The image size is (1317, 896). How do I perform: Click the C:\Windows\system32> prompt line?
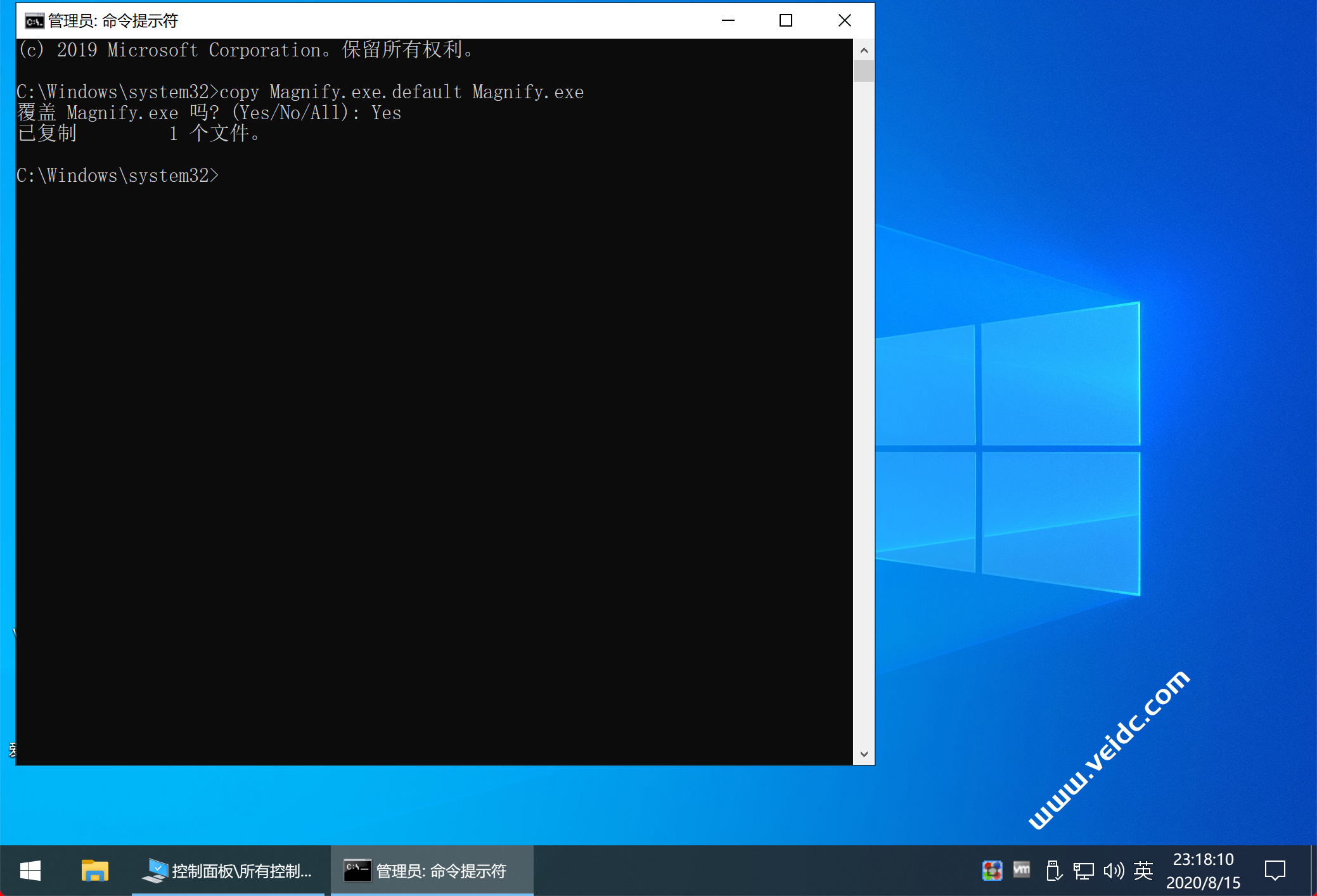click(118, 176)
